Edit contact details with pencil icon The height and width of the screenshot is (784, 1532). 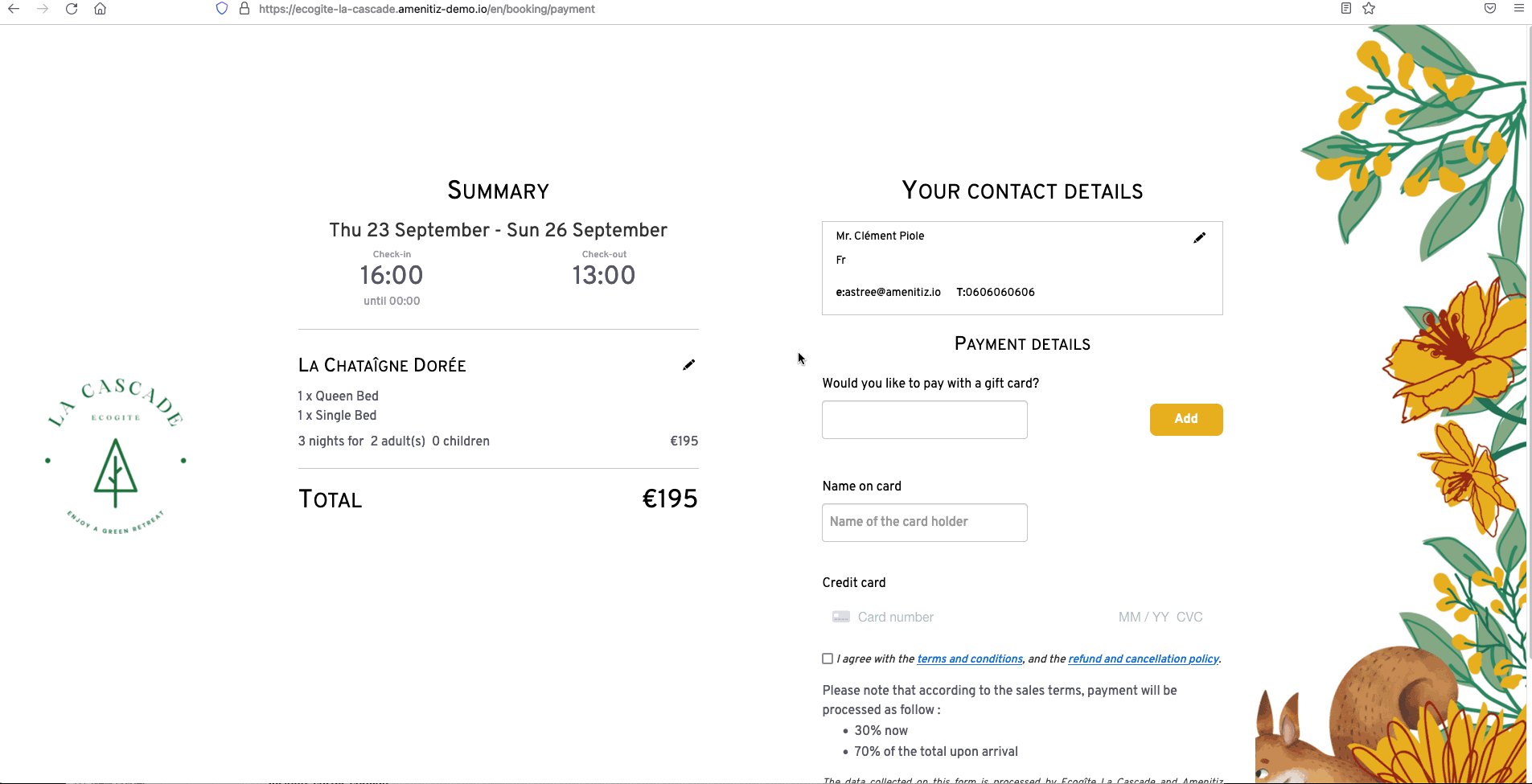pyautogui.click(x=1199, y=237)
